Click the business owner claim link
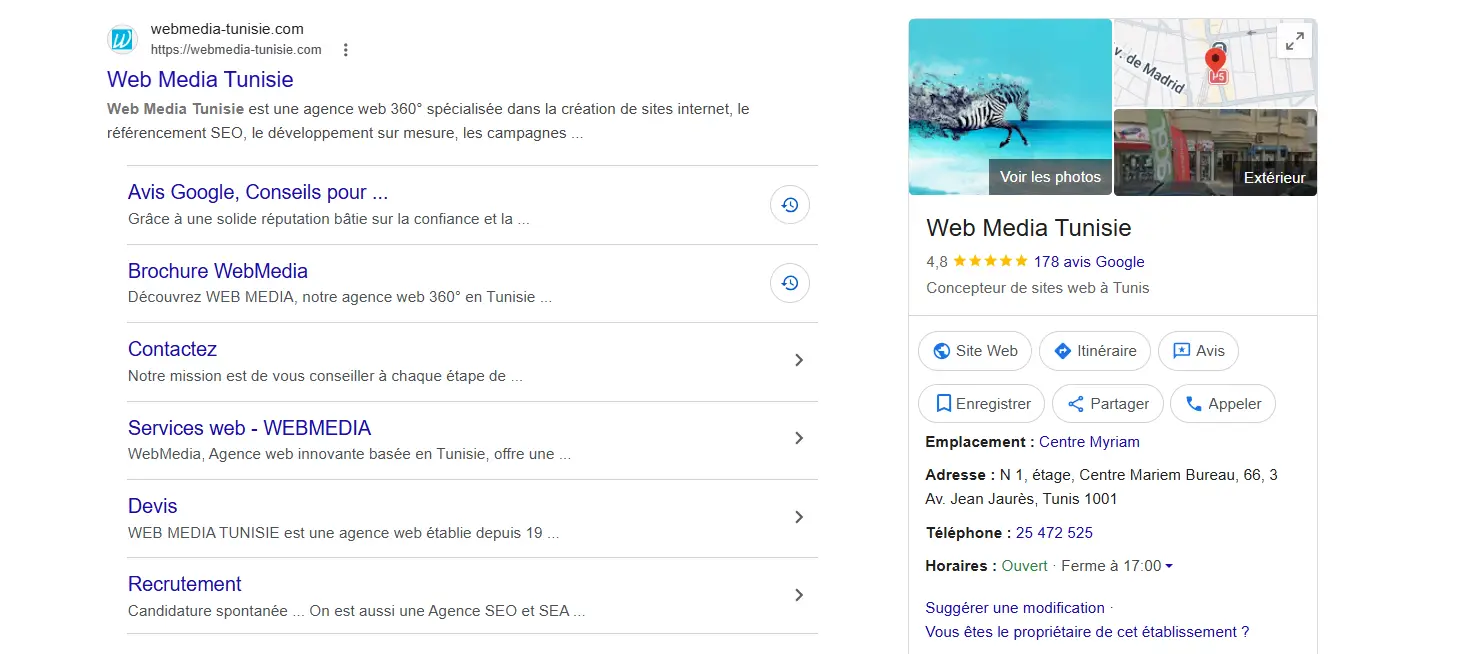The image size is (1462, 654). [1087, 632]
